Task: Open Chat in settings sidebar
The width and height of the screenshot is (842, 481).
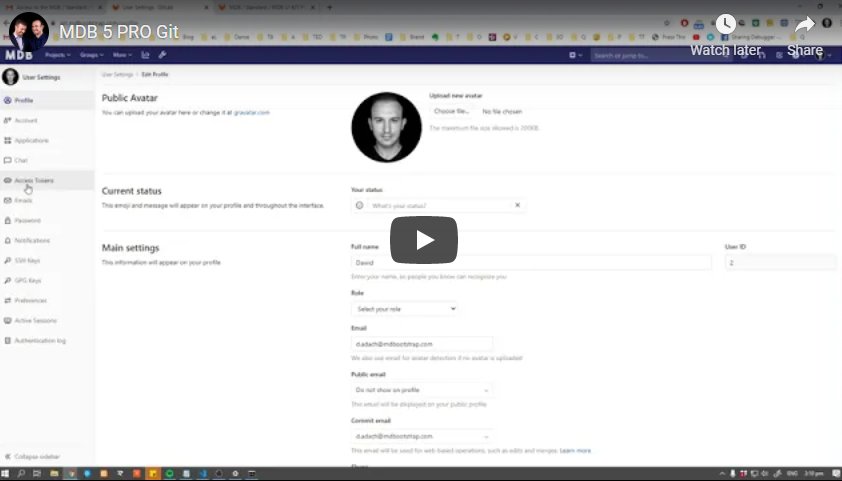Action: [x=47, y=160]
